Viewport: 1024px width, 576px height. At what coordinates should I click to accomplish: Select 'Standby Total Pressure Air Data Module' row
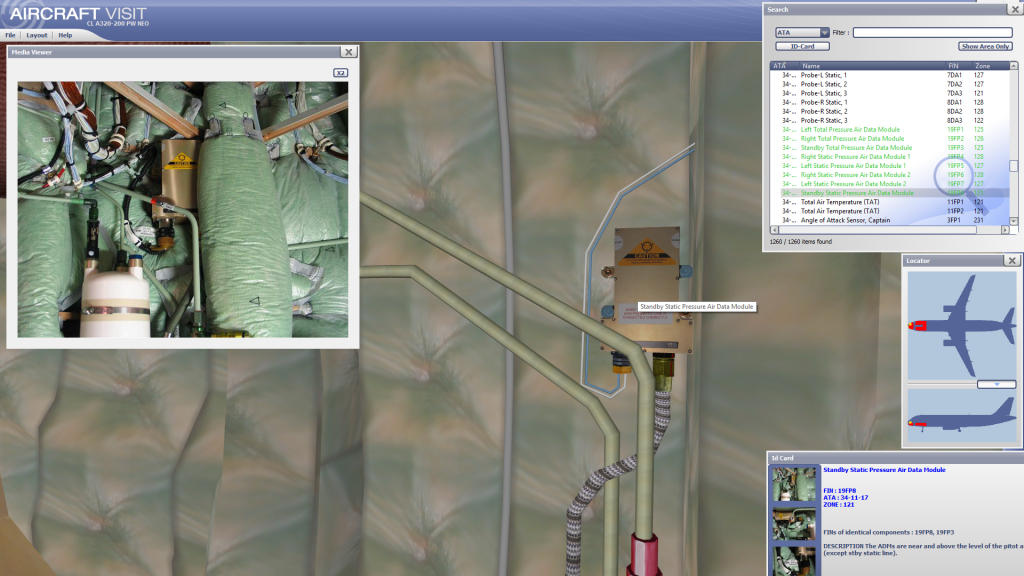coord(889,148)
